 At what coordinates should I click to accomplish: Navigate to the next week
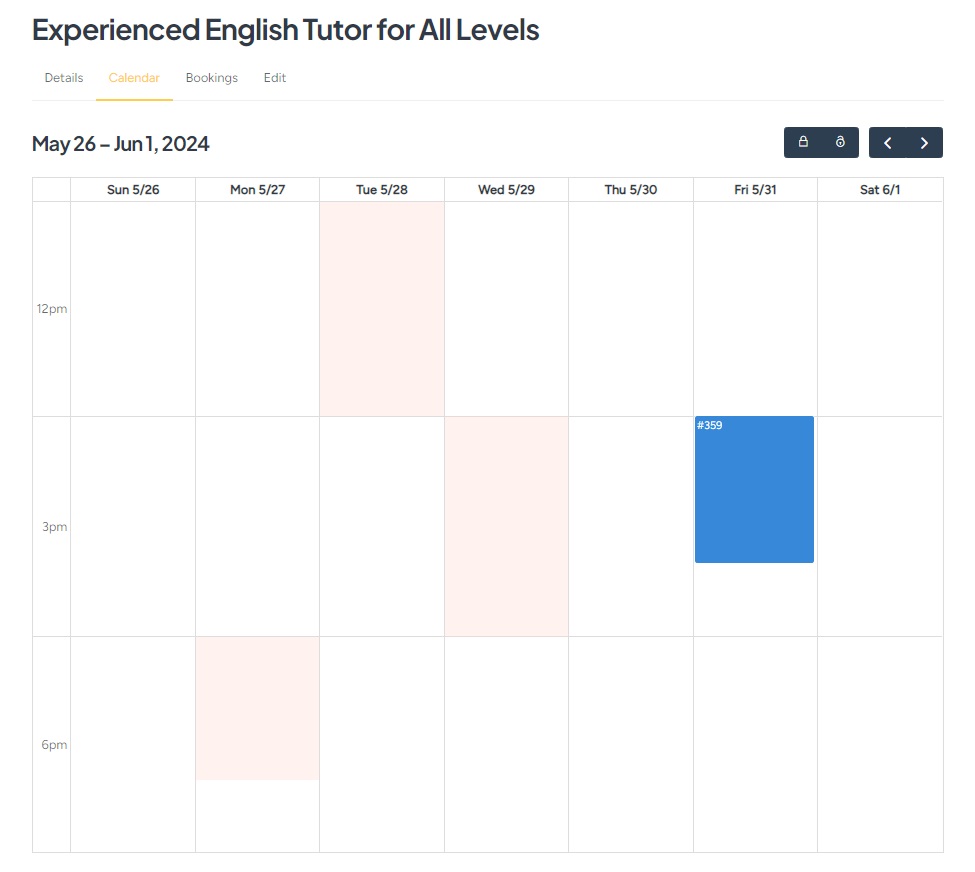click(x=923, y=142)
